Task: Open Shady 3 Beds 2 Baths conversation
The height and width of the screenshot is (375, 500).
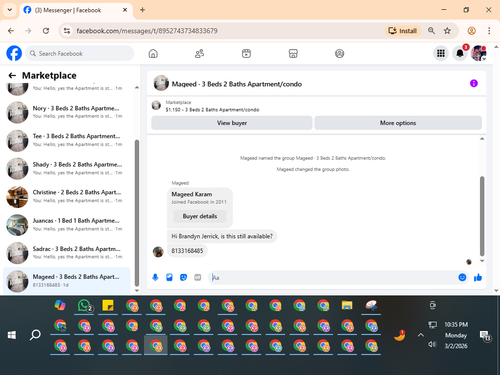Action: pyautogui.click(x=67, y=169)
